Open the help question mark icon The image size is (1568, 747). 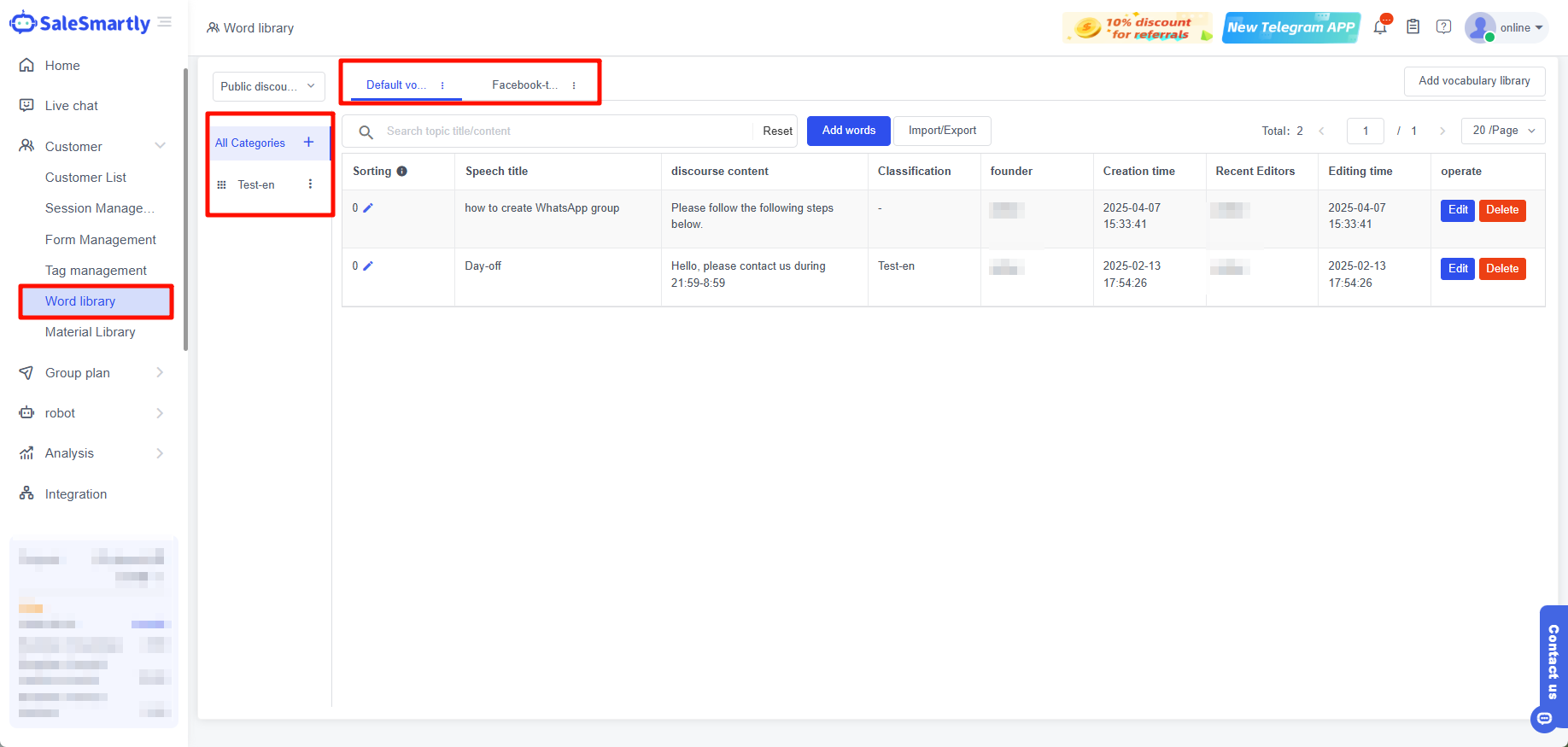pos(1443,27)
